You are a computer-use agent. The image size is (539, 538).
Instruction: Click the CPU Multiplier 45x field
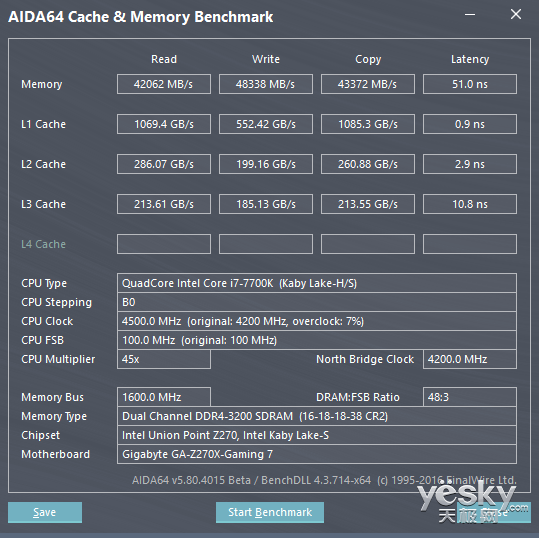point(164,359)
